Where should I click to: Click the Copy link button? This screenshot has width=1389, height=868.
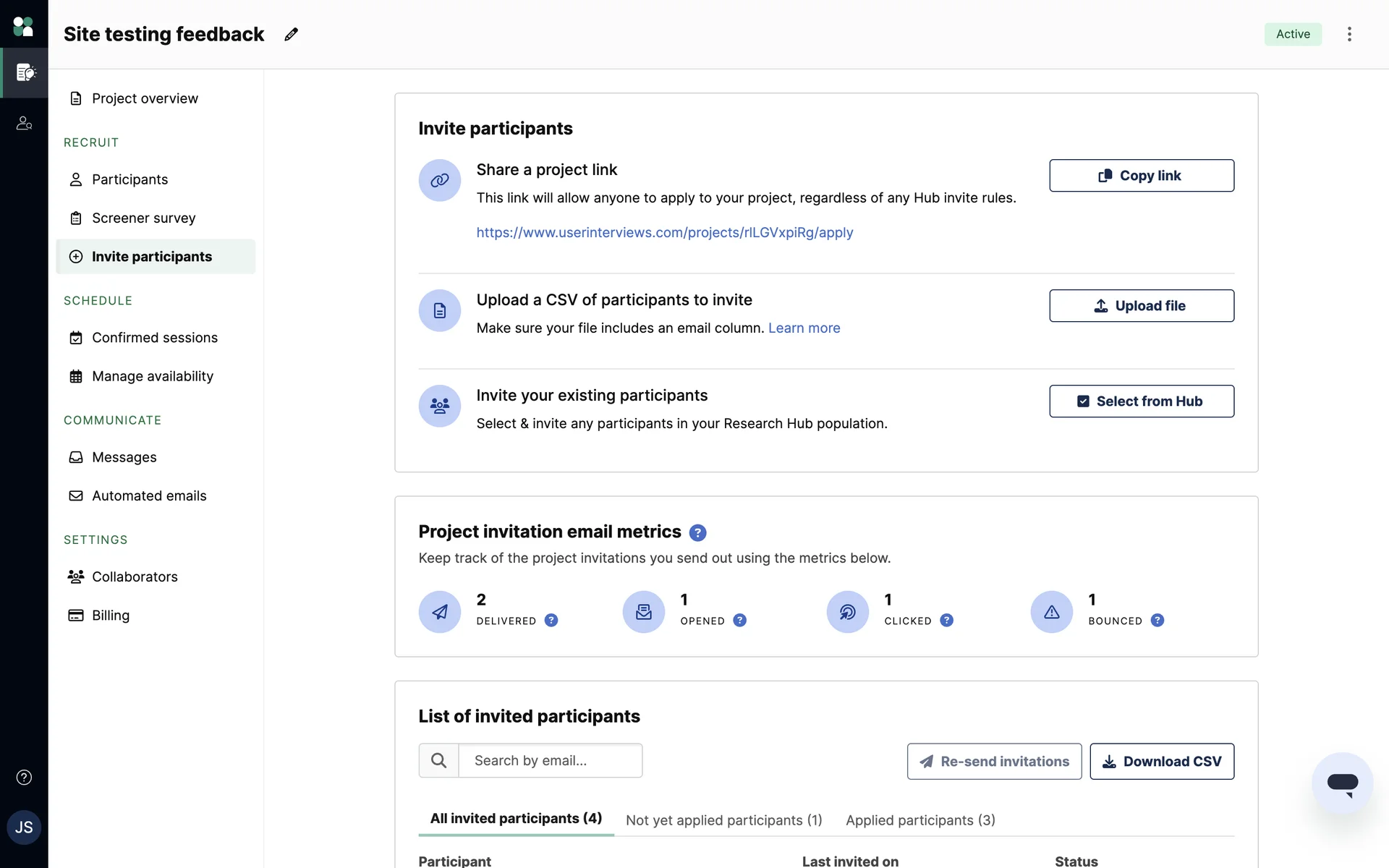tap(1142, 176)
